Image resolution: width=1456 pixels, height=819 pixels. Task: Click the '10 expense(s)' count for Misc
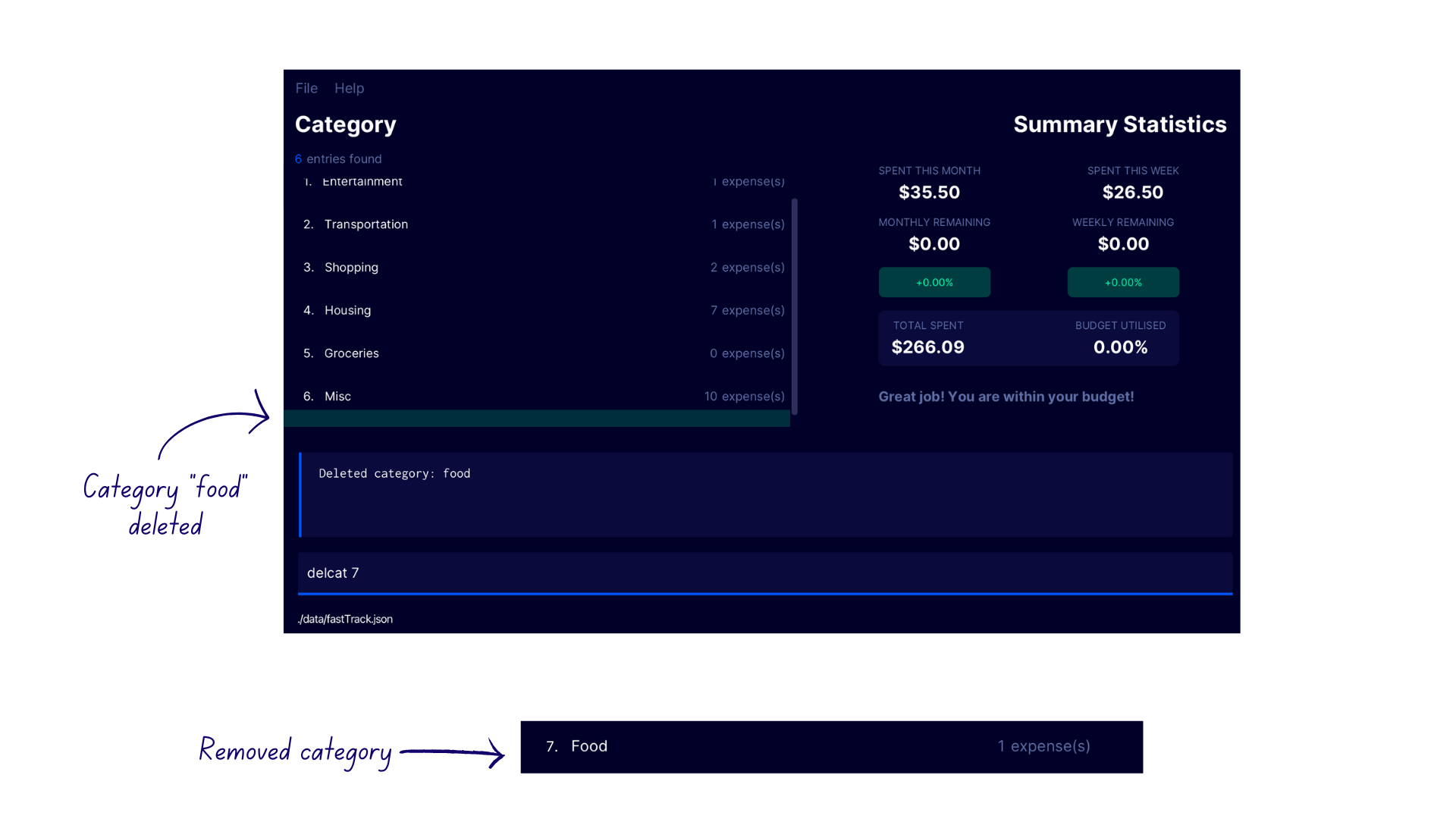coord(744,397)
